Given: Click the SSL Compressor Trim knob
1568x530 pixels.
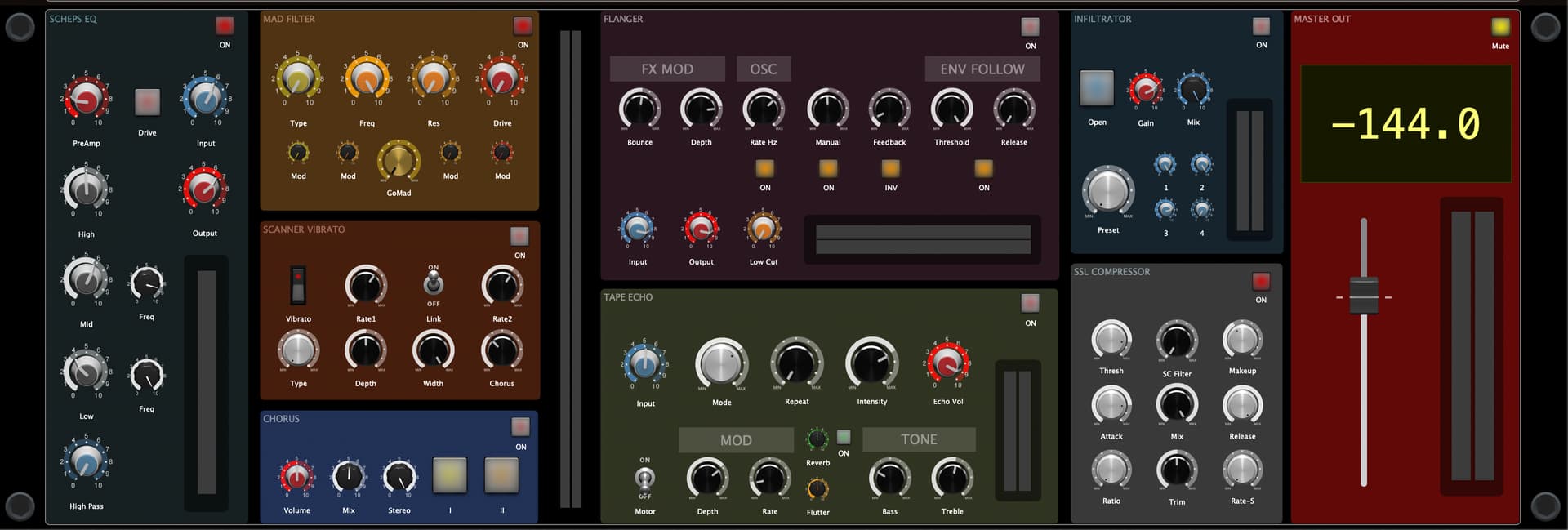Looking at the screenshot, I should tap(1177, 470).
